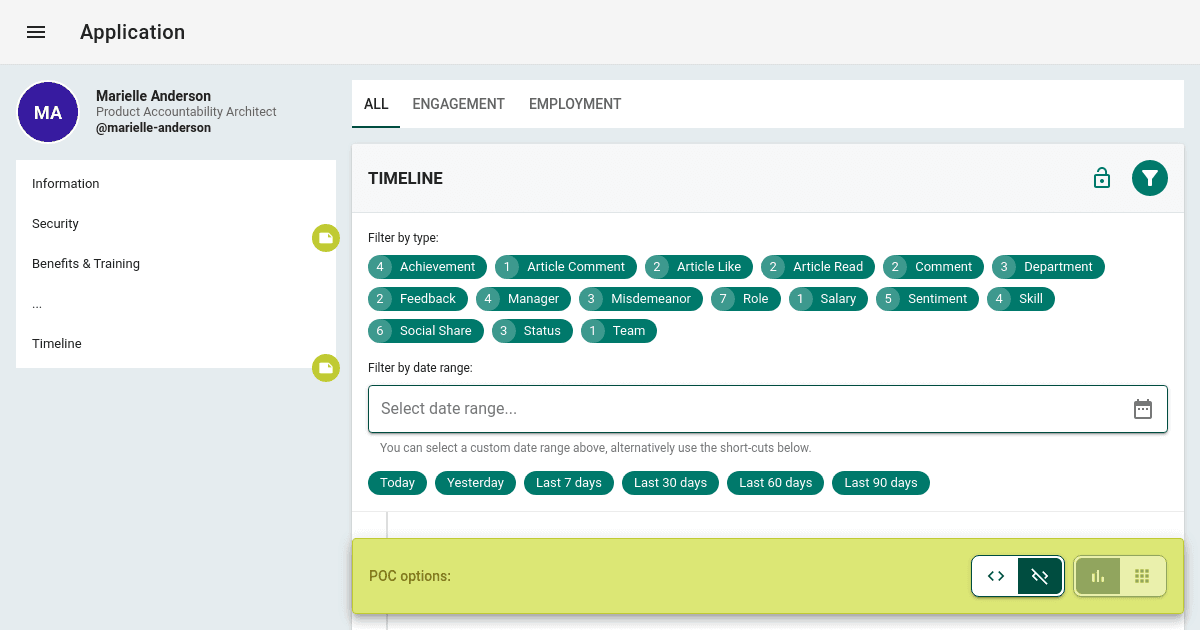Screen dimensions: 1200x630
Task: Apply the Last 30 days shortcut
Action: tap(670, 482)
